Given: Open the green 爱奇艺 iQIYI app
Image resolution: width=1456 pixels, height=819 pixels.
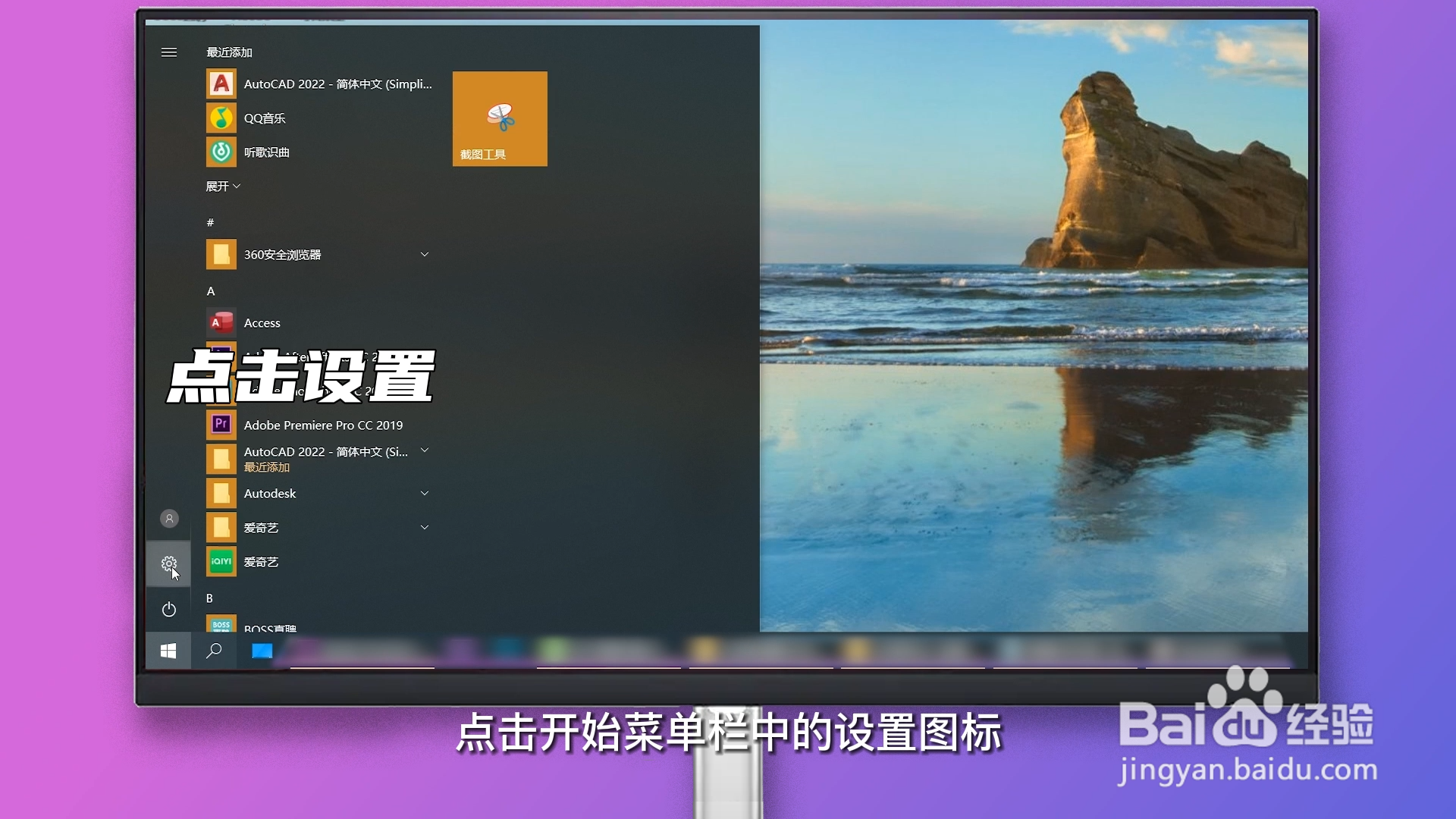Looking at the screenshot, I should (x=260, y=562).
